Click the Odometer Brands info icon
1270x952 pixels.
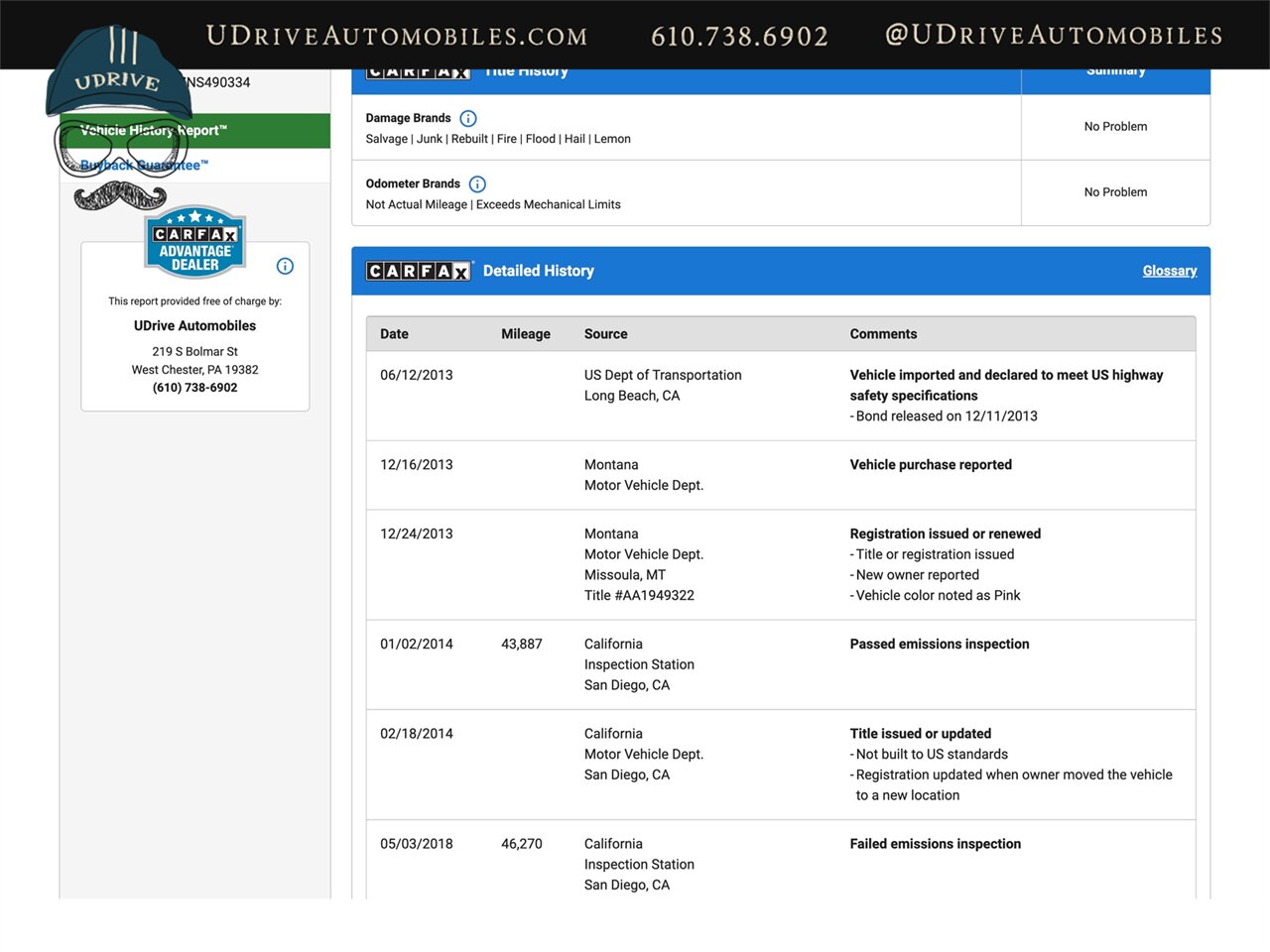[x=477, y=184]
